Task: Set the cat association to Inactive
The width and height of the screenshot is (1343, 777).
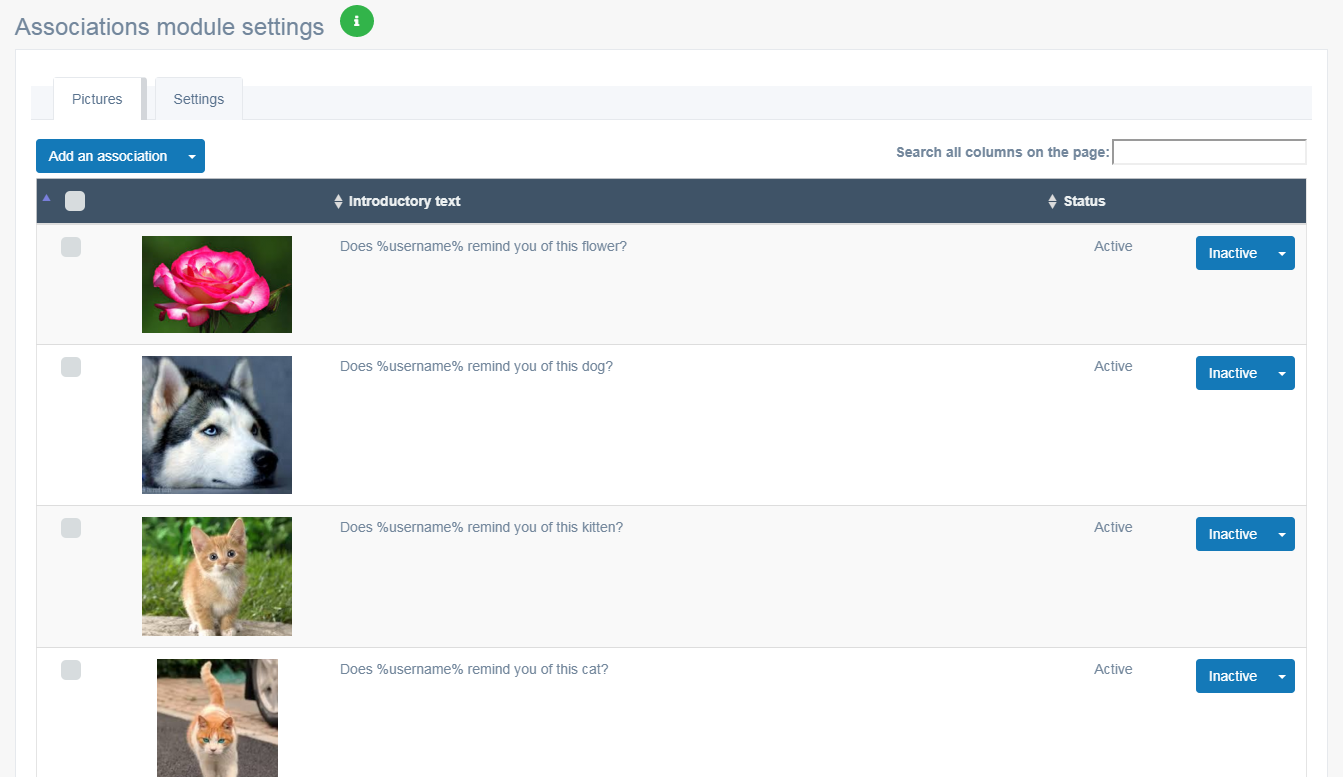Action: tap(1233, 676)
